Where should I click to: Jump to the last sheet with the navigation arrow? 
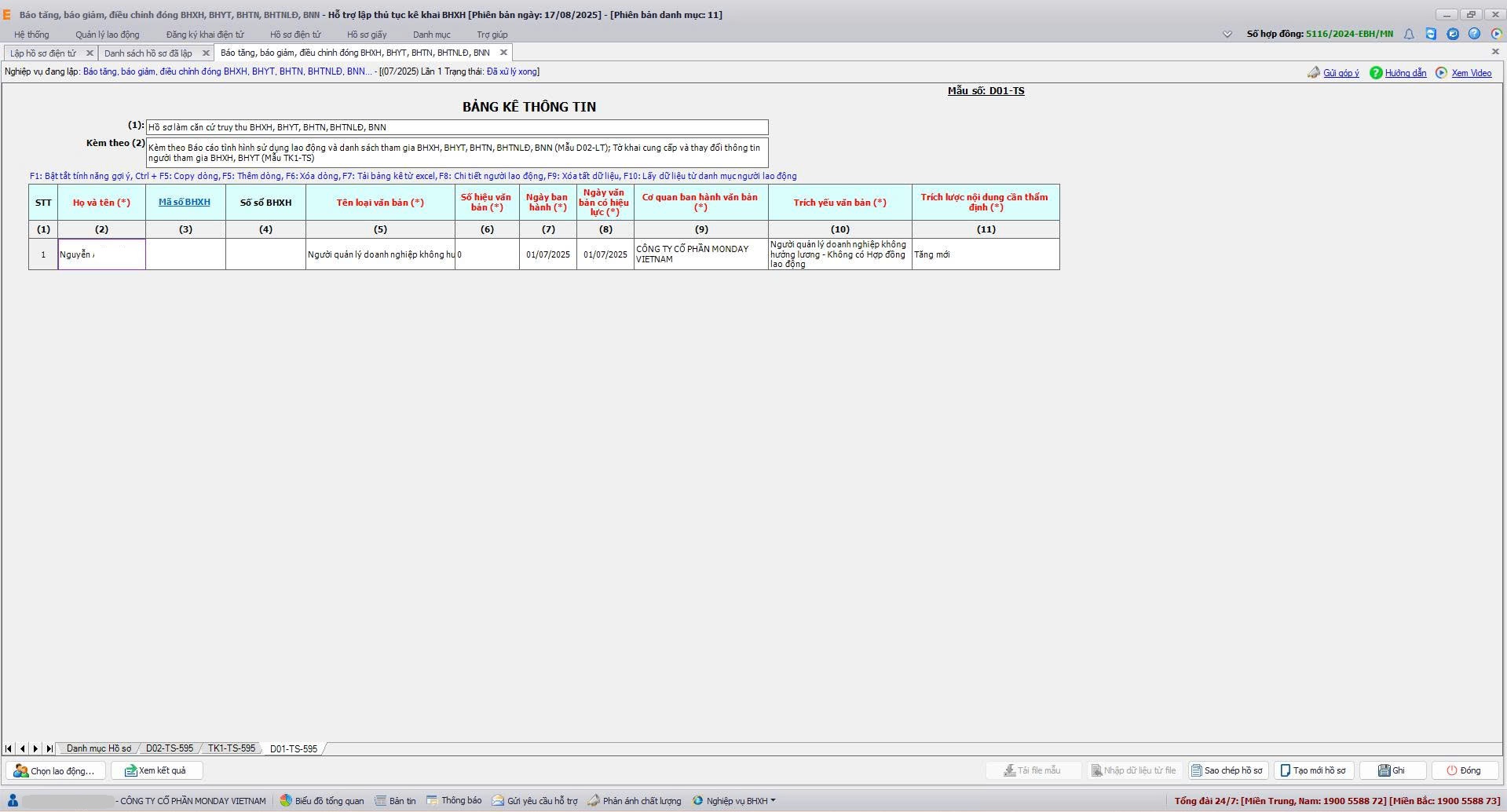pyautogui.click(x=49, y=748)
